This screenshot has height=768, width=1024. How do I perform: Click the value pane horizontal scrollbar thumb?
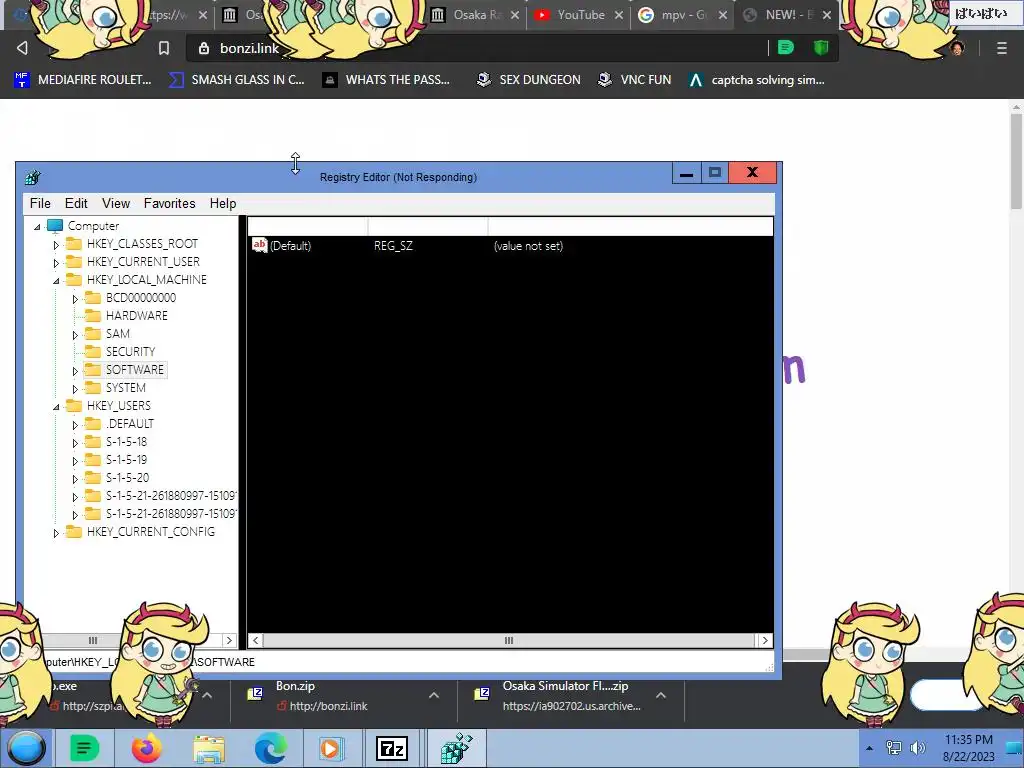coord(509,640)
